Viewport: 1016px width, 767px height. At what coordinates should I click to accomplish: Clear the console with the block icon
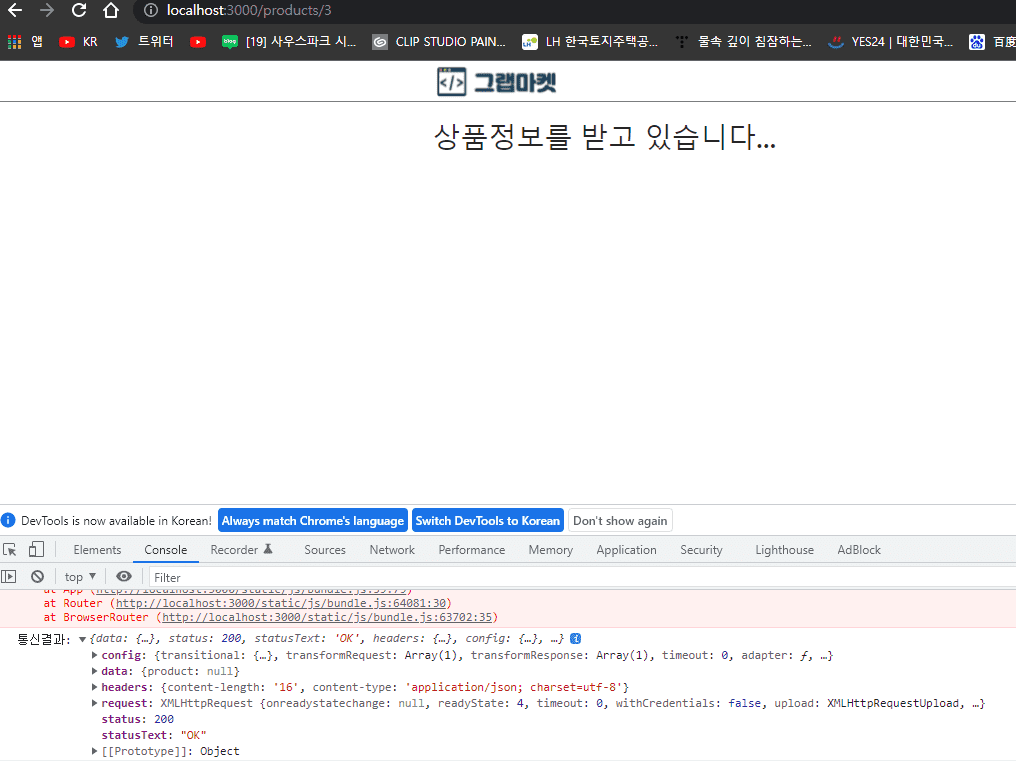(x=38, y=577)
